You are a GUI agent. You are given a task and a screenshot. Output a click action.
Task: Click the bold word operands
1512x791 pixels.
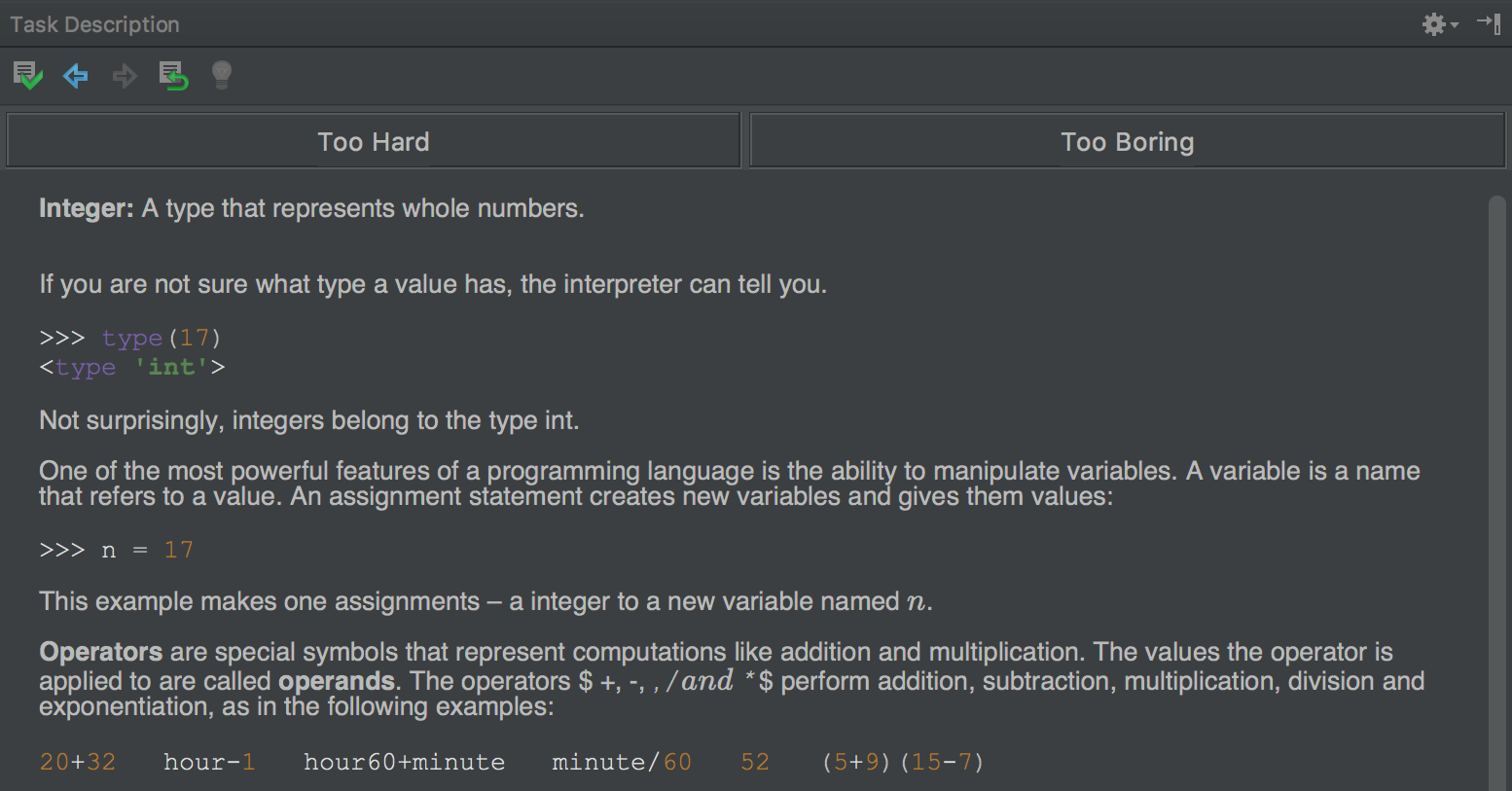[337, 680]
